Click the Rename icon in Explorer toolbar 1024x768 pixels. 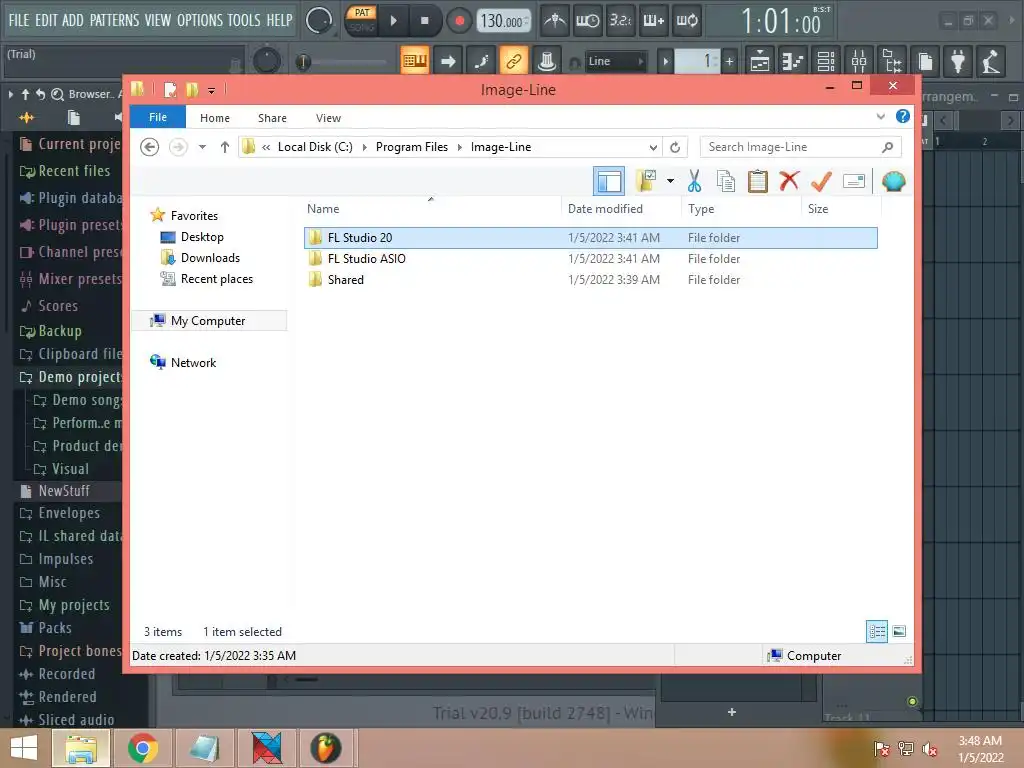[854, 181]
